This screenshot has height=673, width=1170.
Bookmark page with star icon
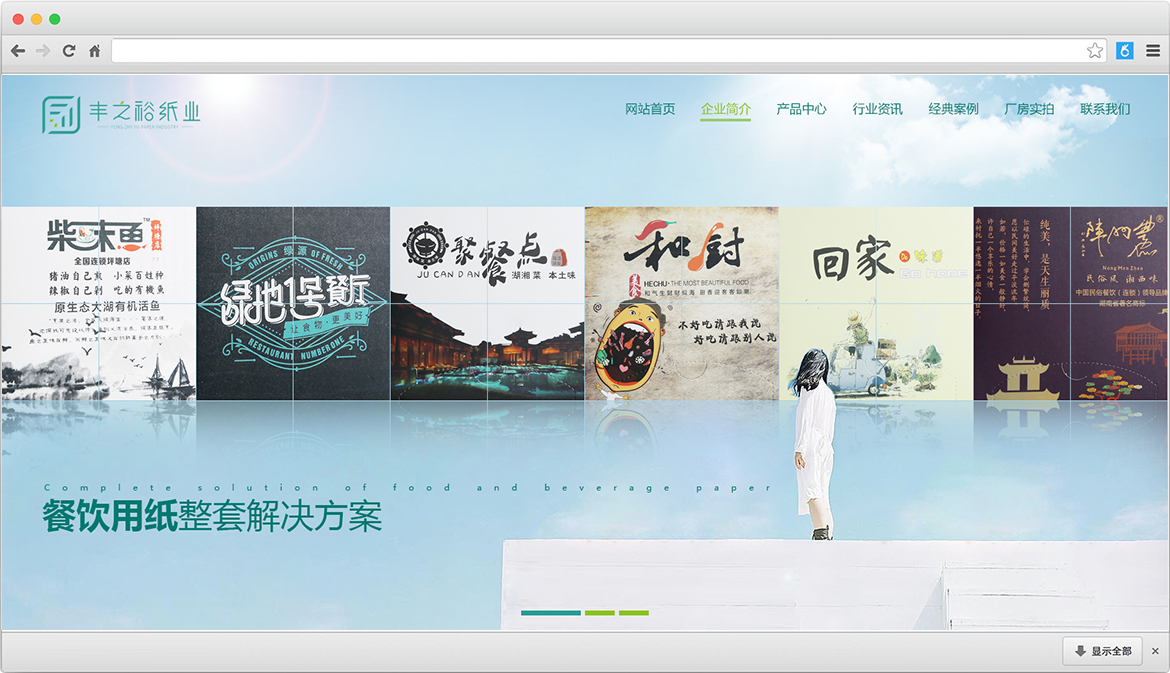point(1095,51)
